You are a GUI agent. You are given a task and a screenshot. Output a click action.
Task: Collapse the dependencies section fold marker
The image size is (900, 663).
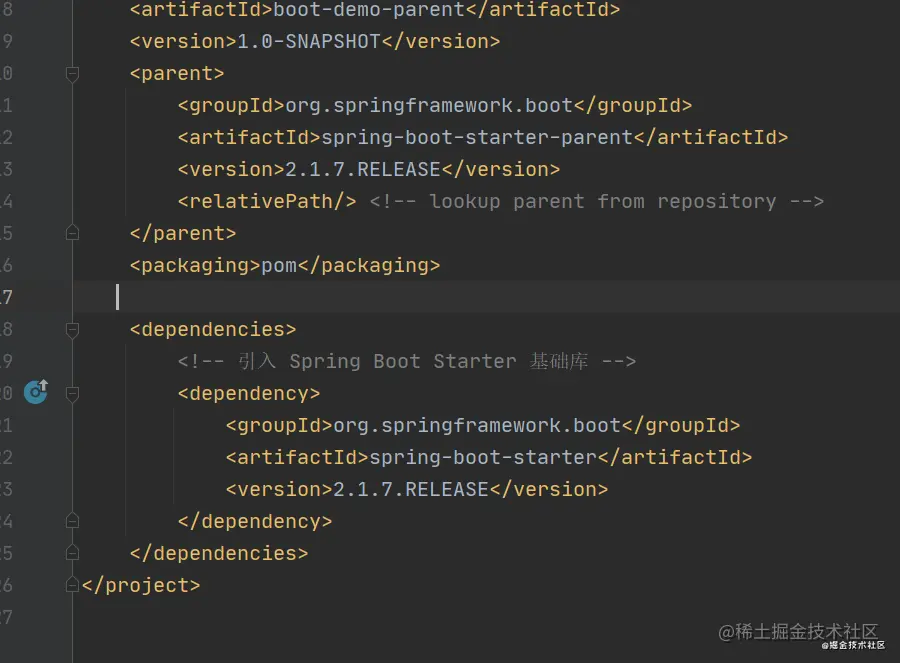pos(71,328)
